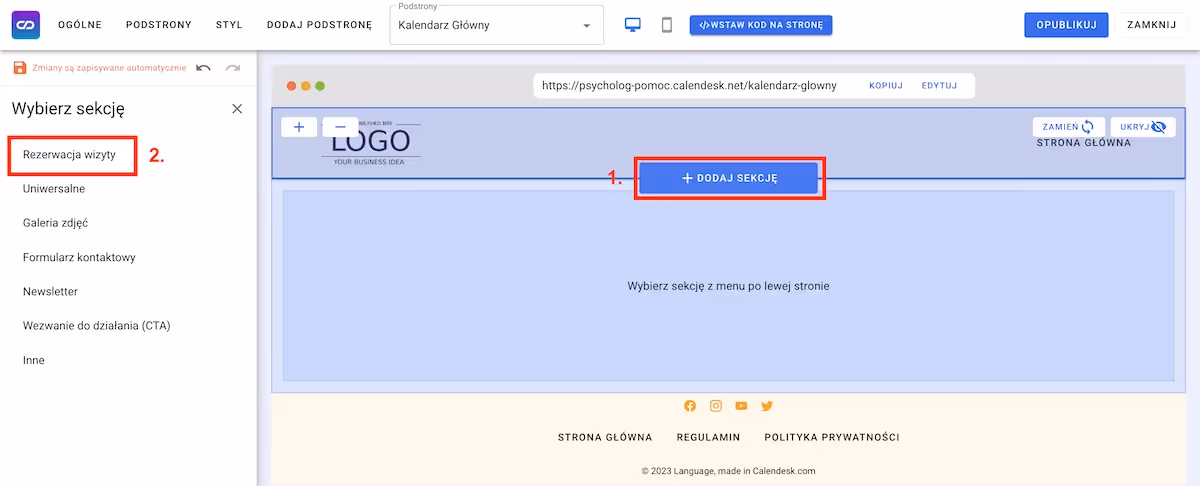Hide the header section with Ukryj
This screenshot has height=486, width=1200.
[1142, 127]
